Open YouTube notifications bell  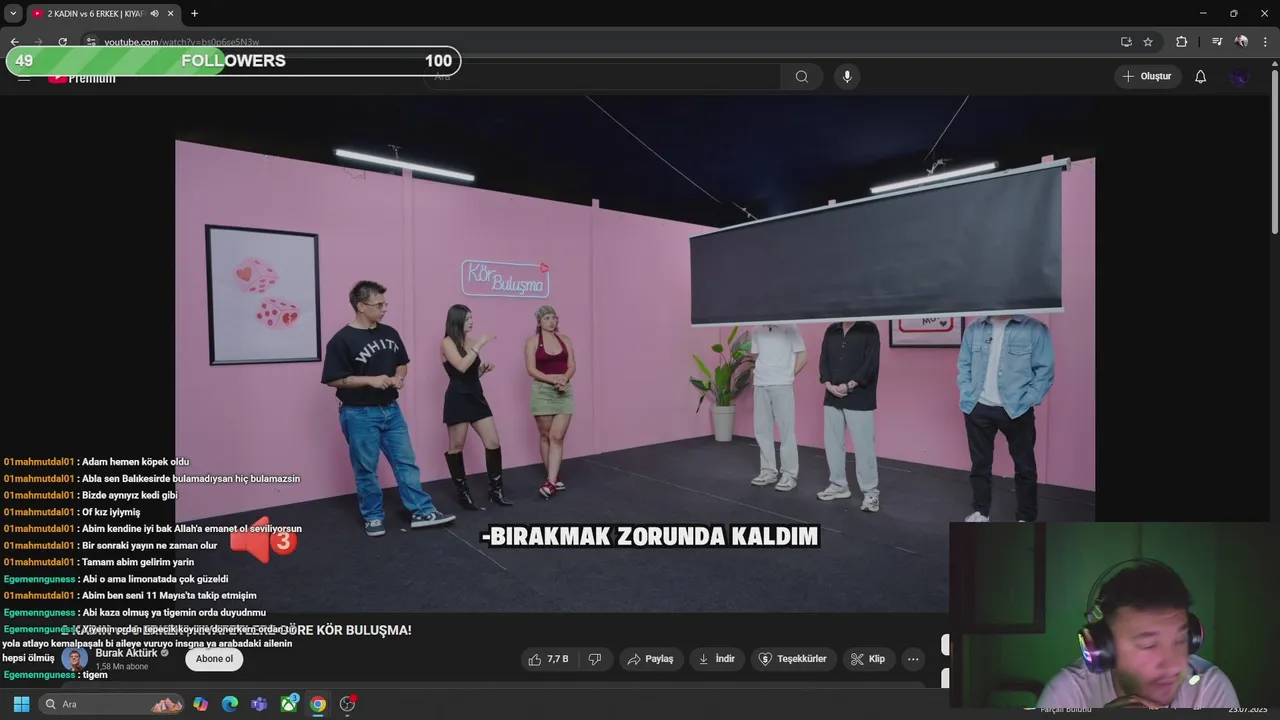coord(1201,77)
